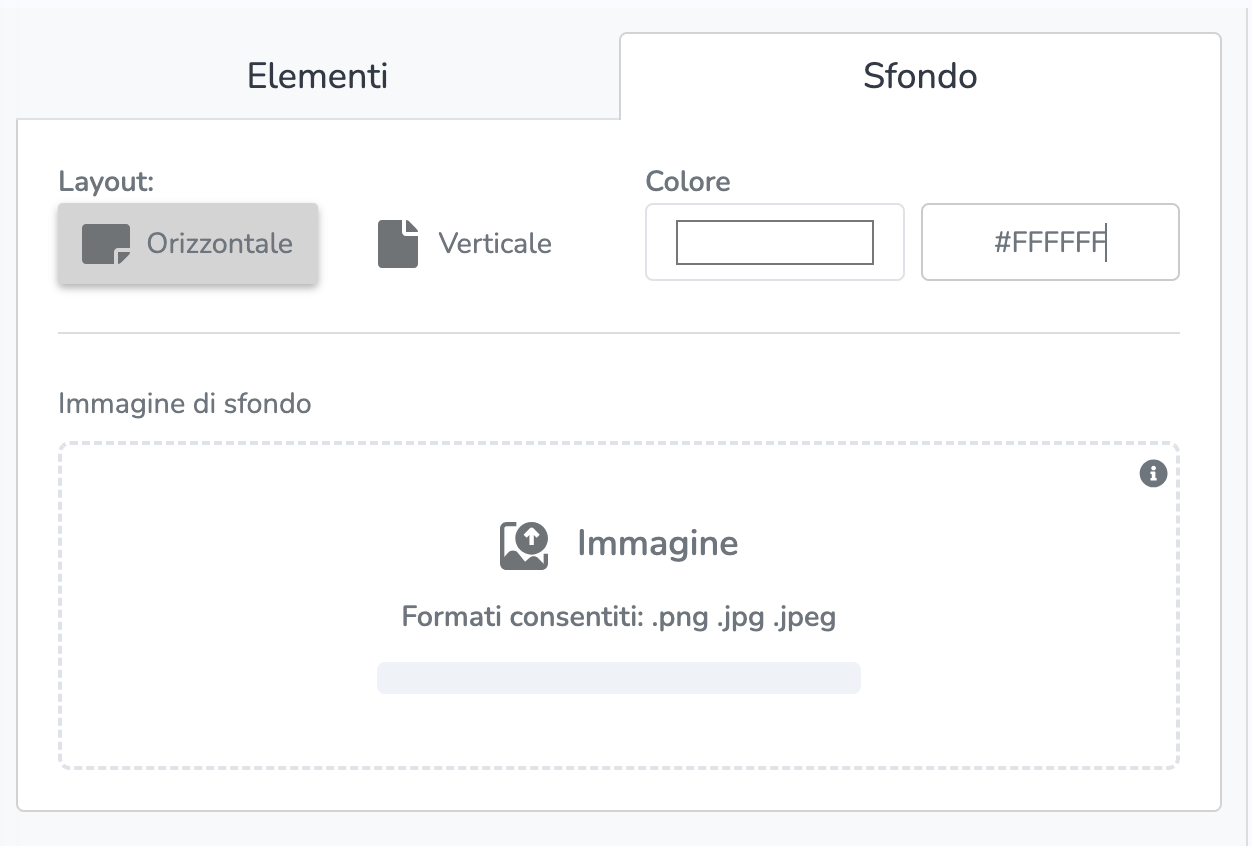Click the image upload icon

[524, 545]
